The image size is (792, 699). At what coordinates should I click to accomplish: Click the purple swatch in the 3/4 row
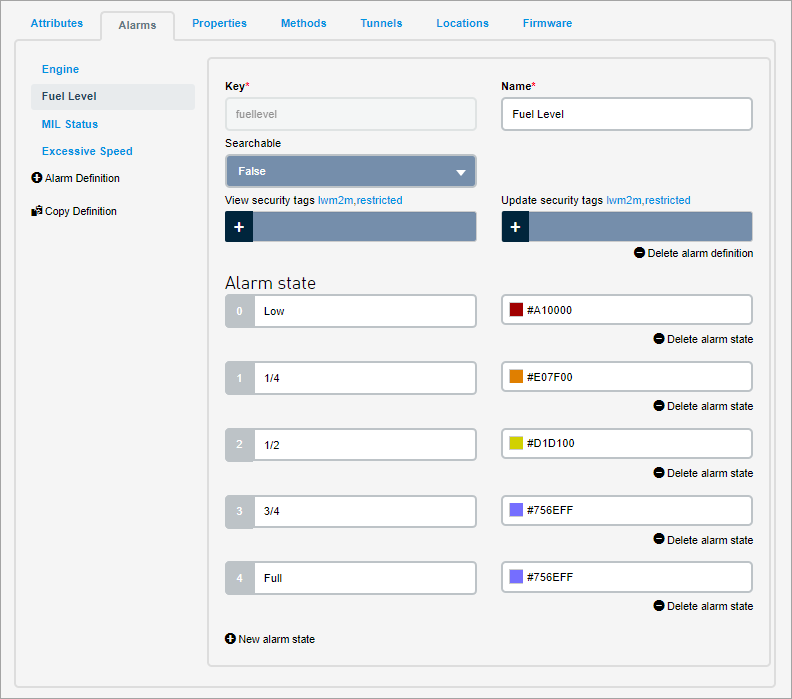516,510
